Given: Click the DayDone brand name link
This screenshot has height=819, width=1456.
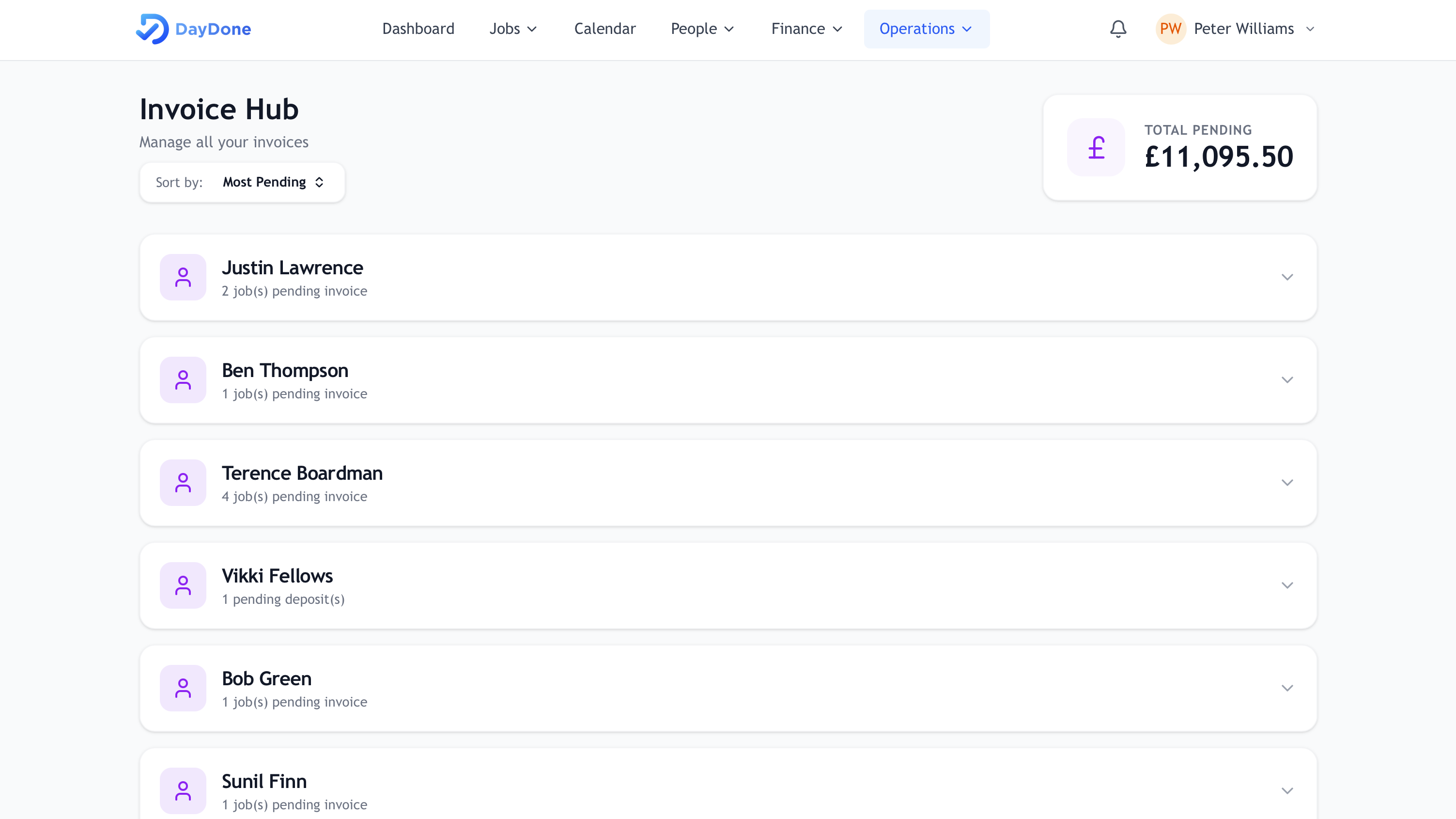Looking at the screenshot, I should coord(213,29).
